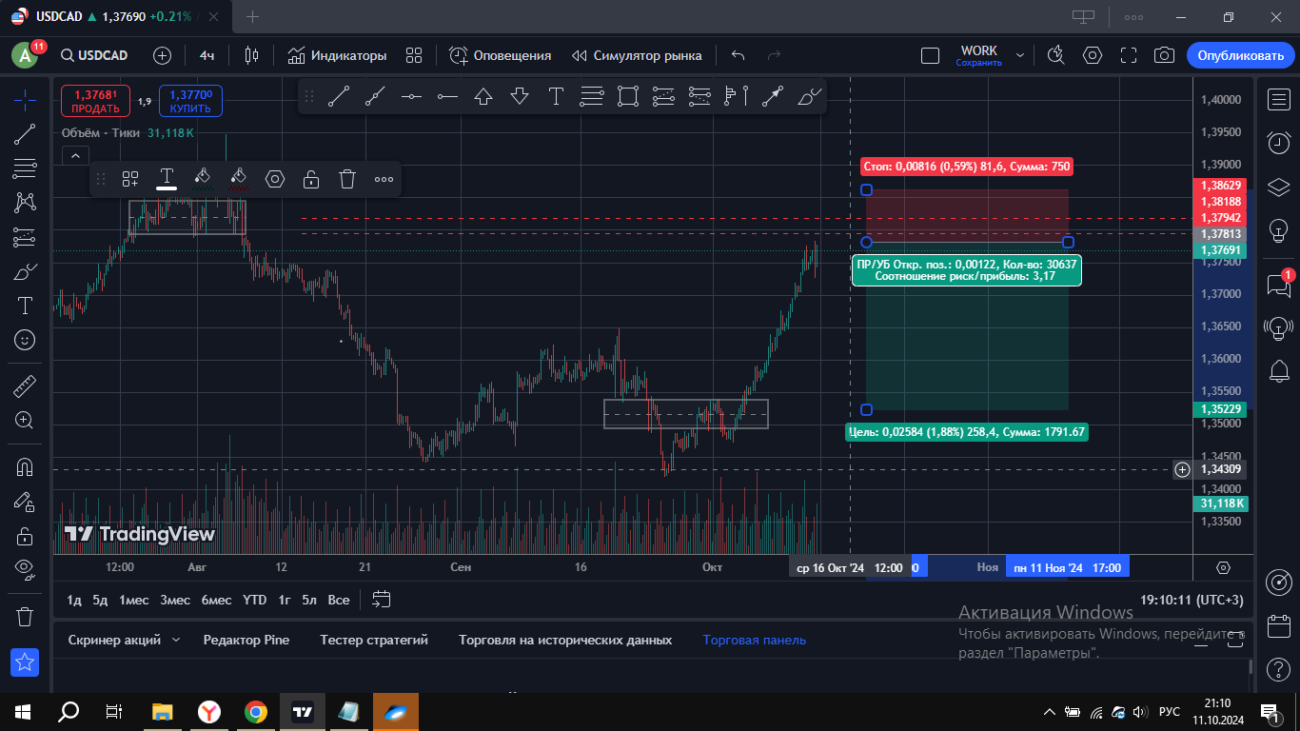Toggle hide all drawings eye icon

pos(25,569)
